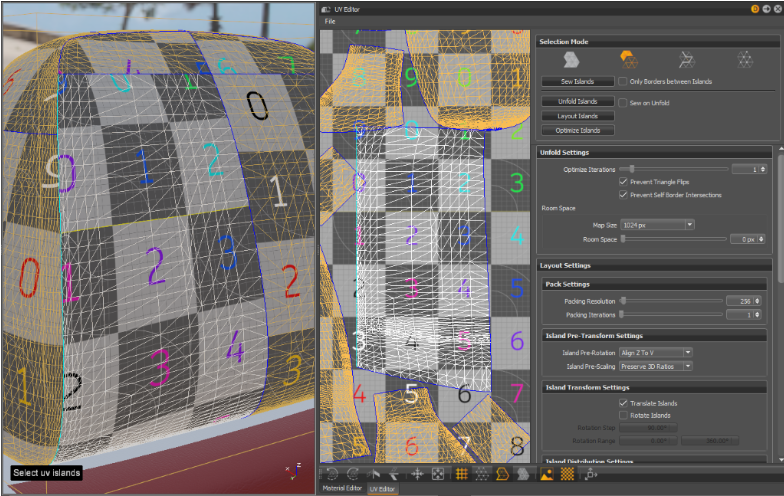Click the Island Transform Settings header
This screenshot has width=784, height=496.
point(654,388)
